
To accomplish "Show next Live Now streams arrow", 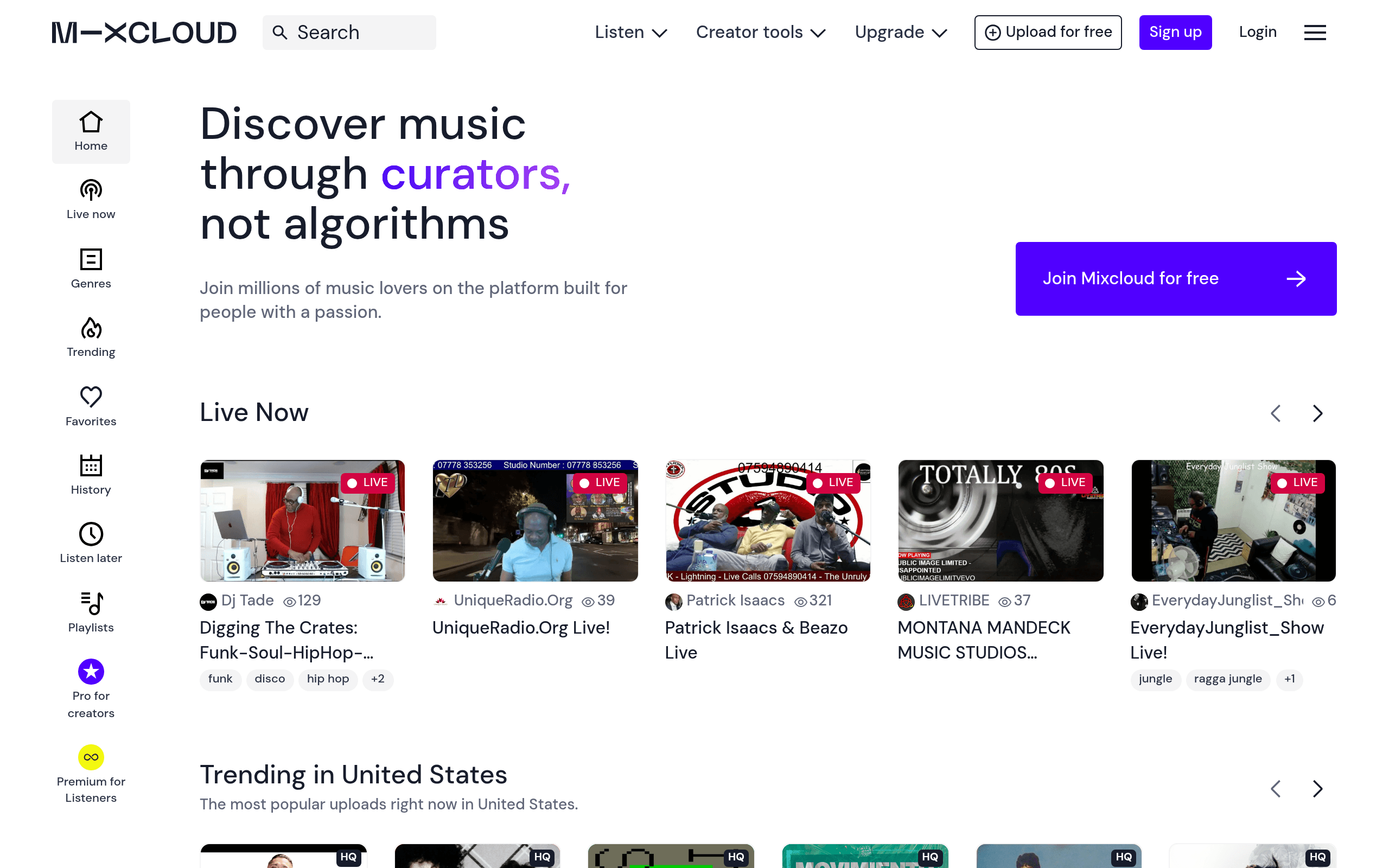I will pyautogui.click(x=1317, y=413).
